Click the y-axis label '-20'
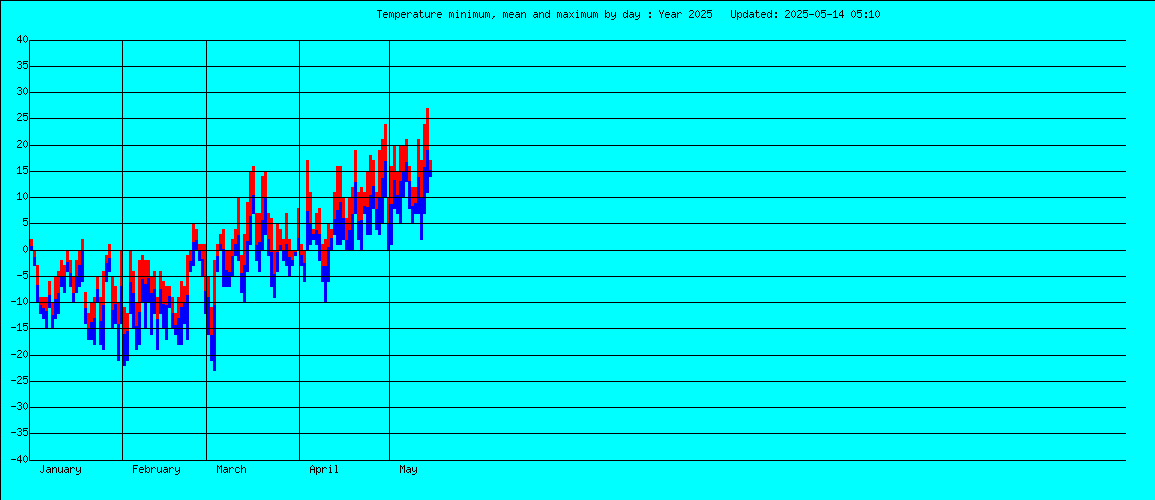 tap(19, 355)
